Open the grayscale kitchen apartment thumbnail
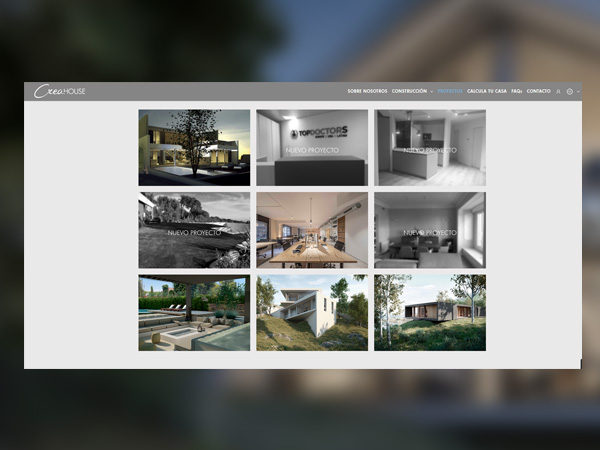Screen dimensions: 600x450 430,148
